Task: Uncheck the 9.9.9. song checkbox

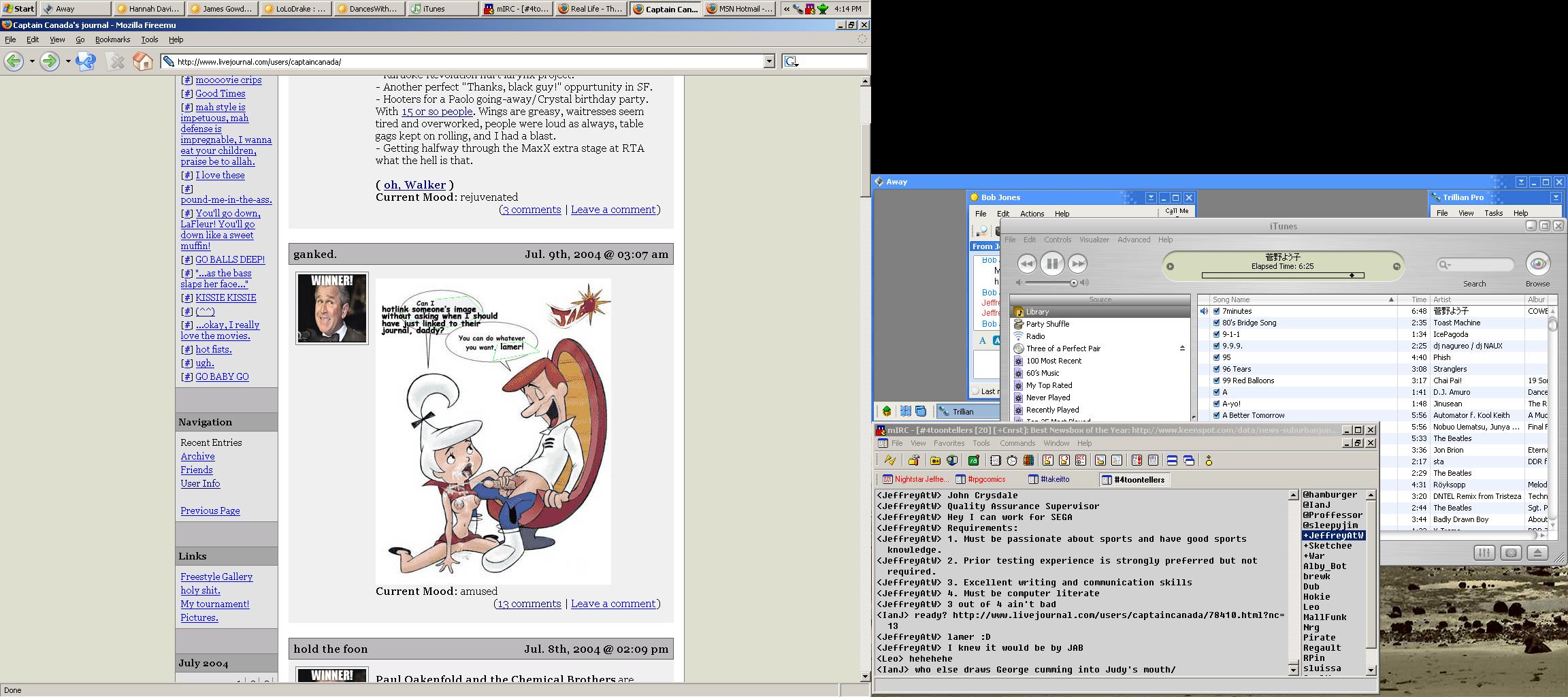Action: pos(1216,346)
